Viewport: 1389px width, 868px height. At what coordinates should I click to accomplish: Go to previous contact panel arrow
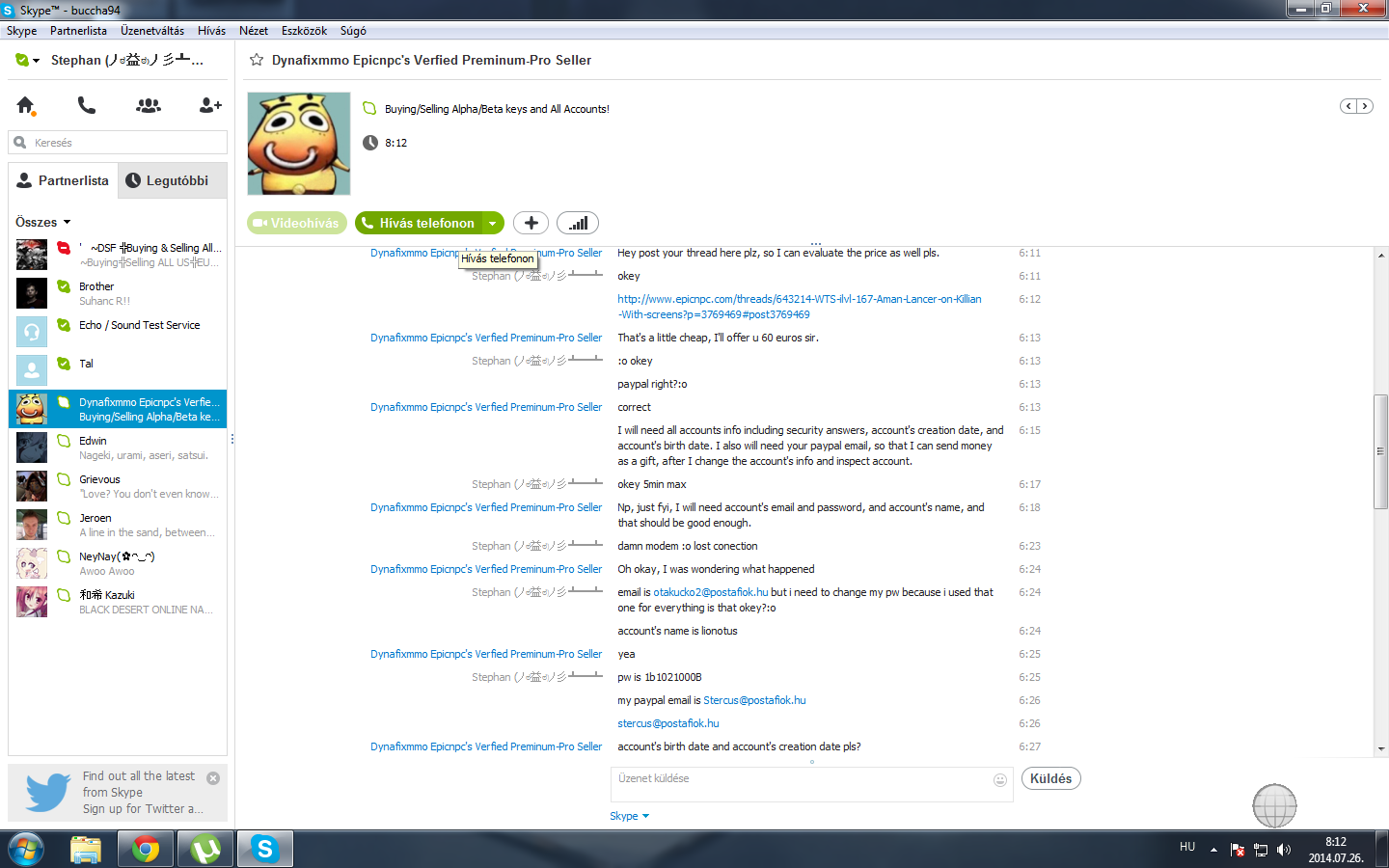(x=1348, y=106)
